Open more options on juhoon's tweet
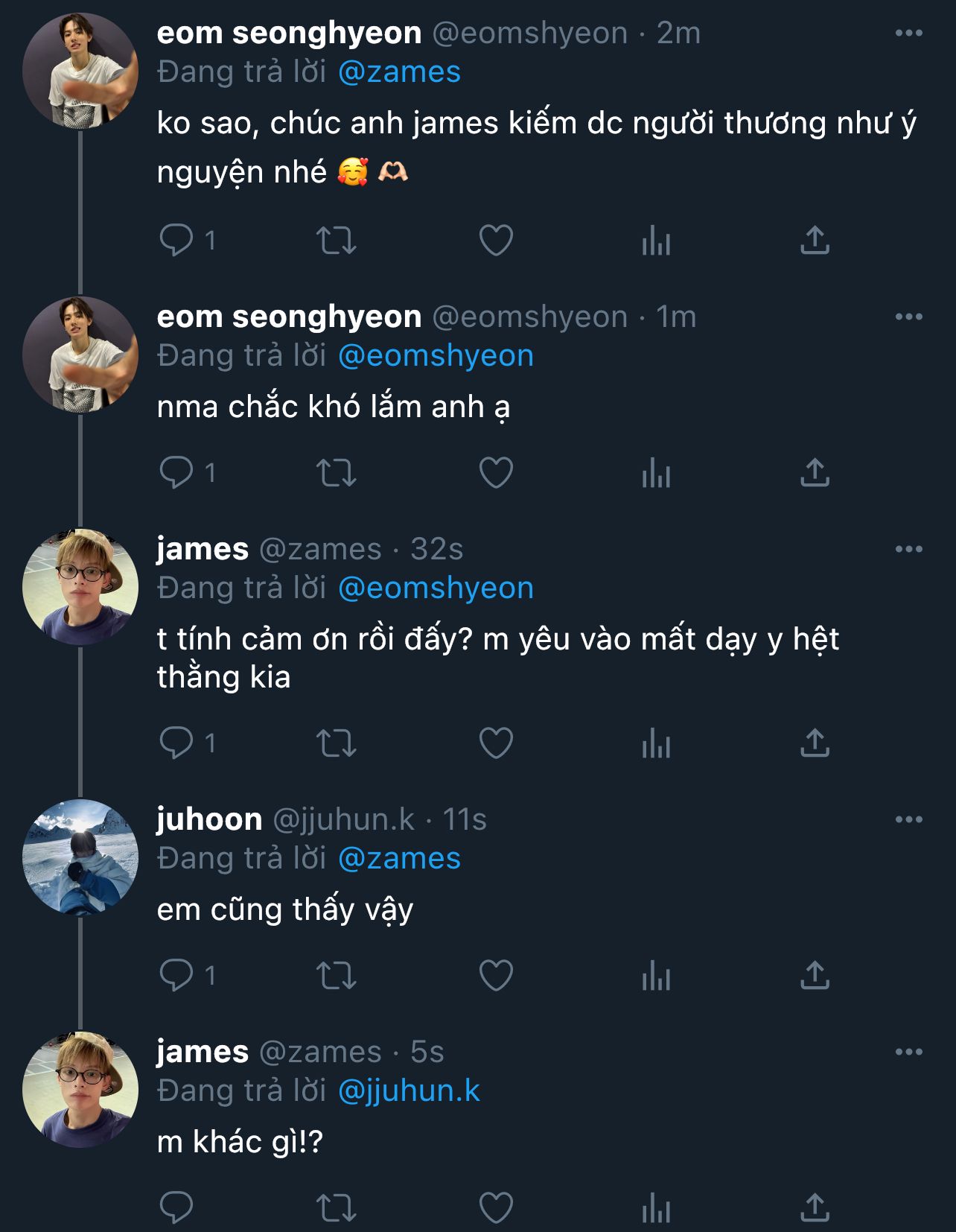 click(908, 819)
